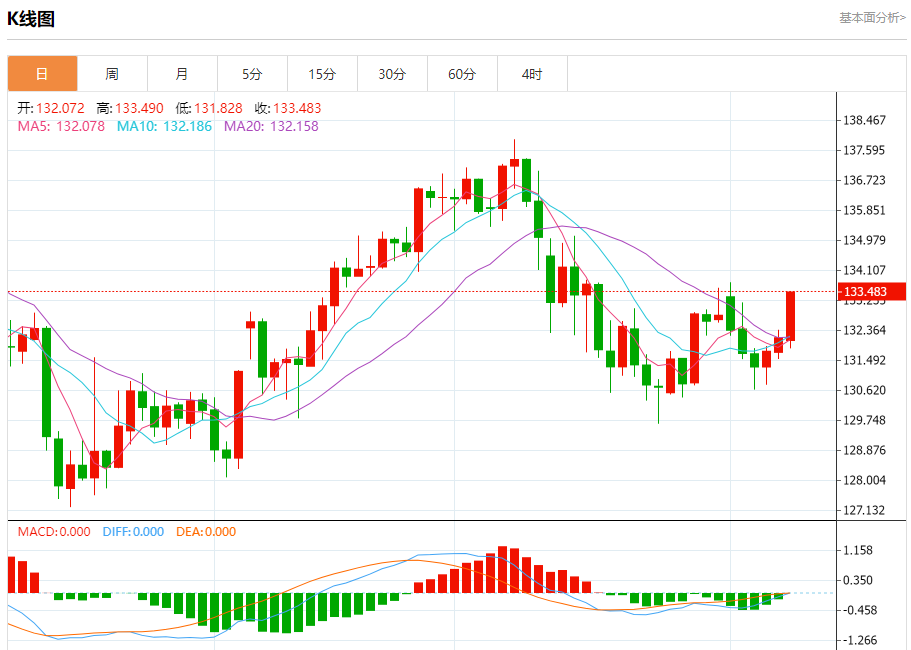Click the 127.132 price axis label
This screenshot has height=650, width=911.
click(865, 511)
